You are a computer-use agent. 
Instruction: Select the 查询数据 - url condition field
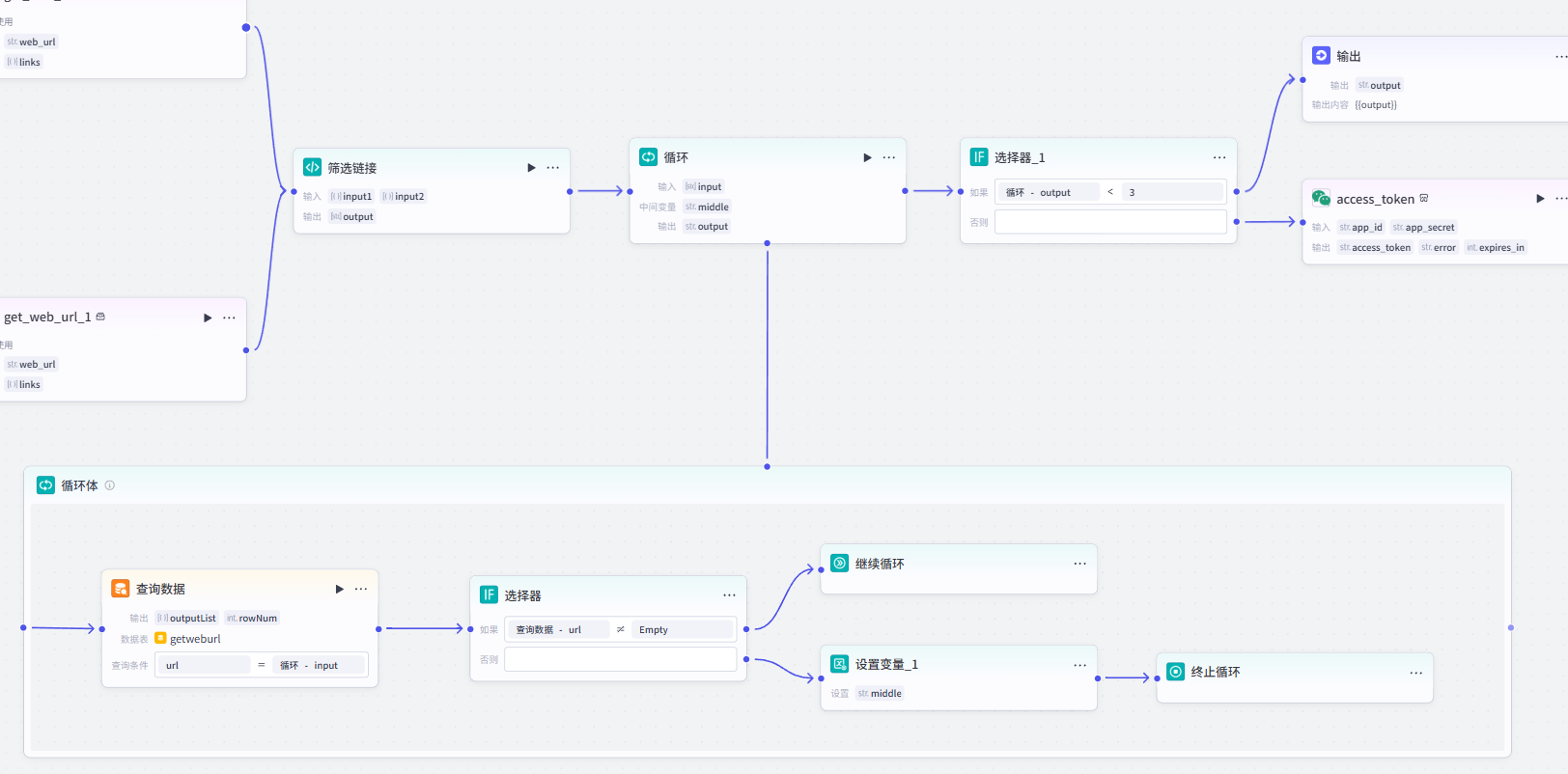558,629
